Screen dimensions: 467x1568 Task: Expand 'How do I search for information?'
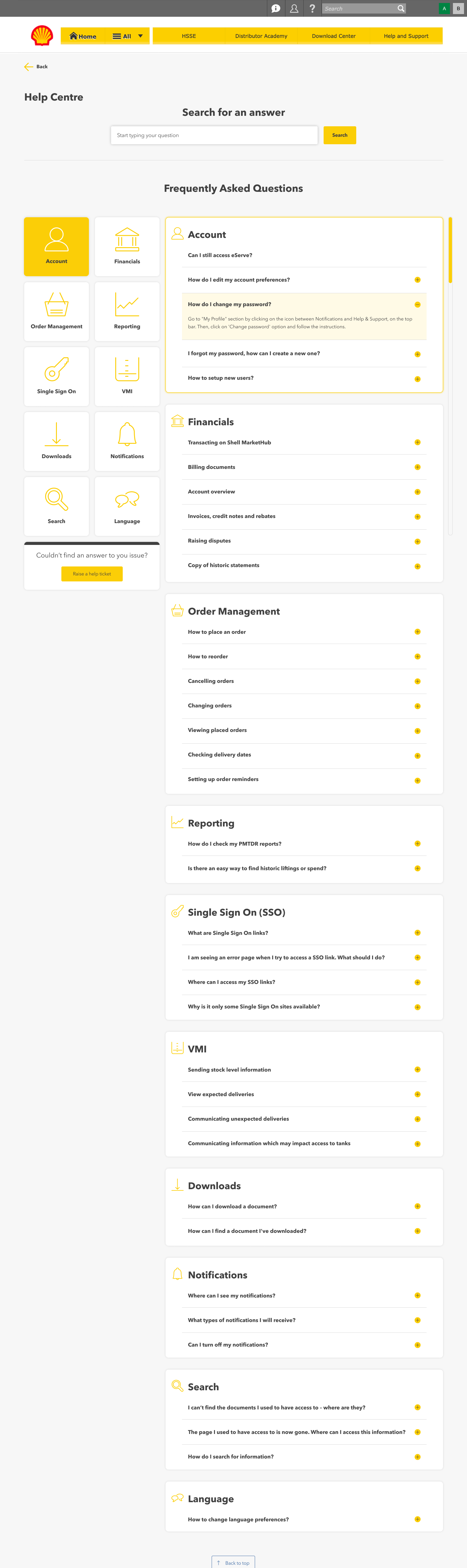tap(417, 1457)
